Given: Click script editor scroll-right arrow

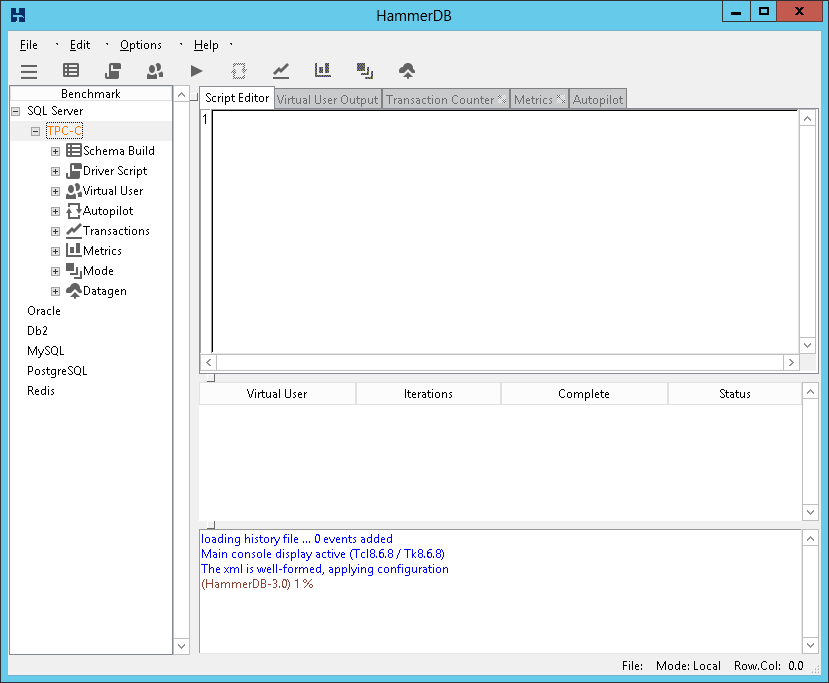Looking at the screenshot, I should 791,362.
